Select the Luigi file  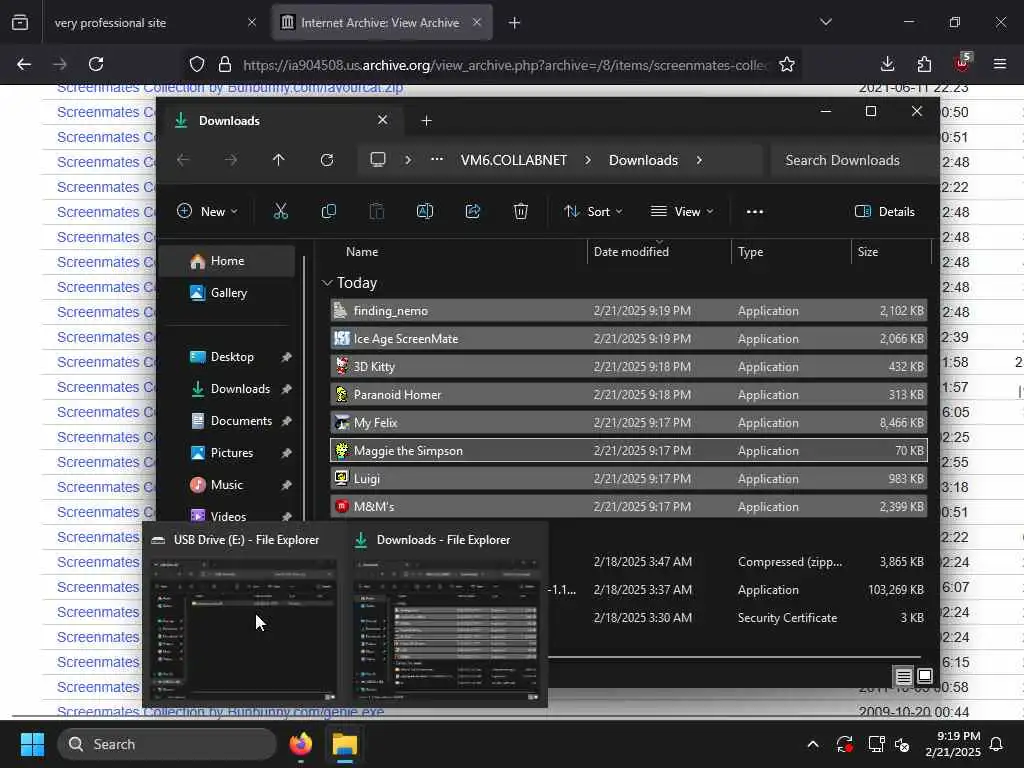click(628, 479)
